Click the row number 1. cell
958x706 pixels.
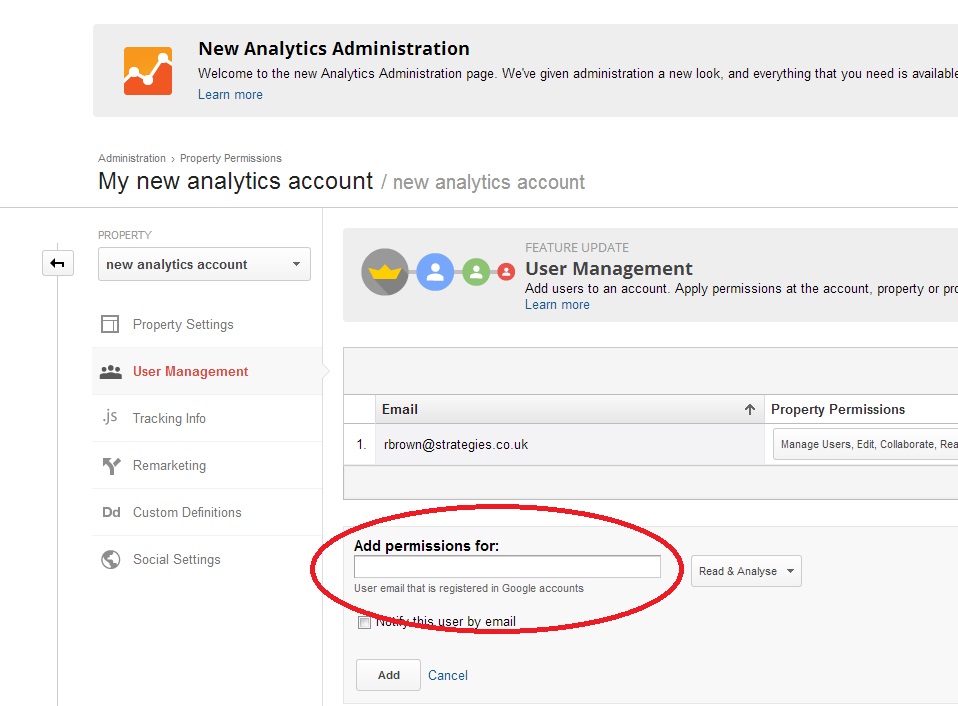[360, 445]
